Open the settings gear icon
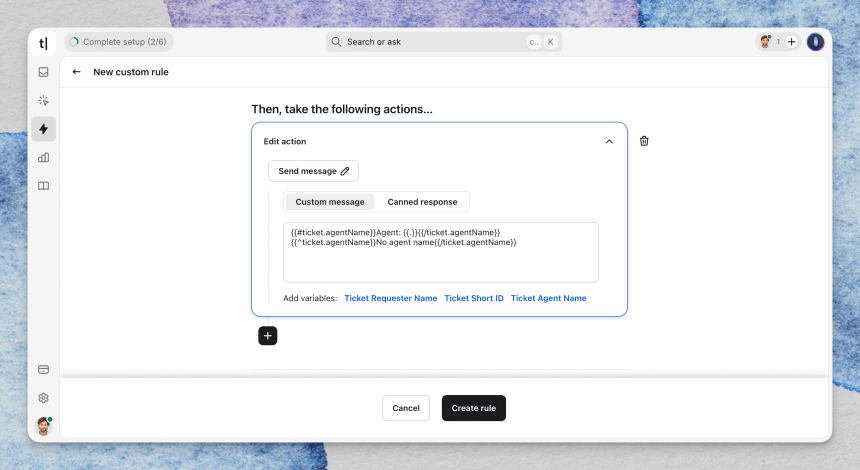This screenshot has height=470, width=860. (x=43, y=398)
